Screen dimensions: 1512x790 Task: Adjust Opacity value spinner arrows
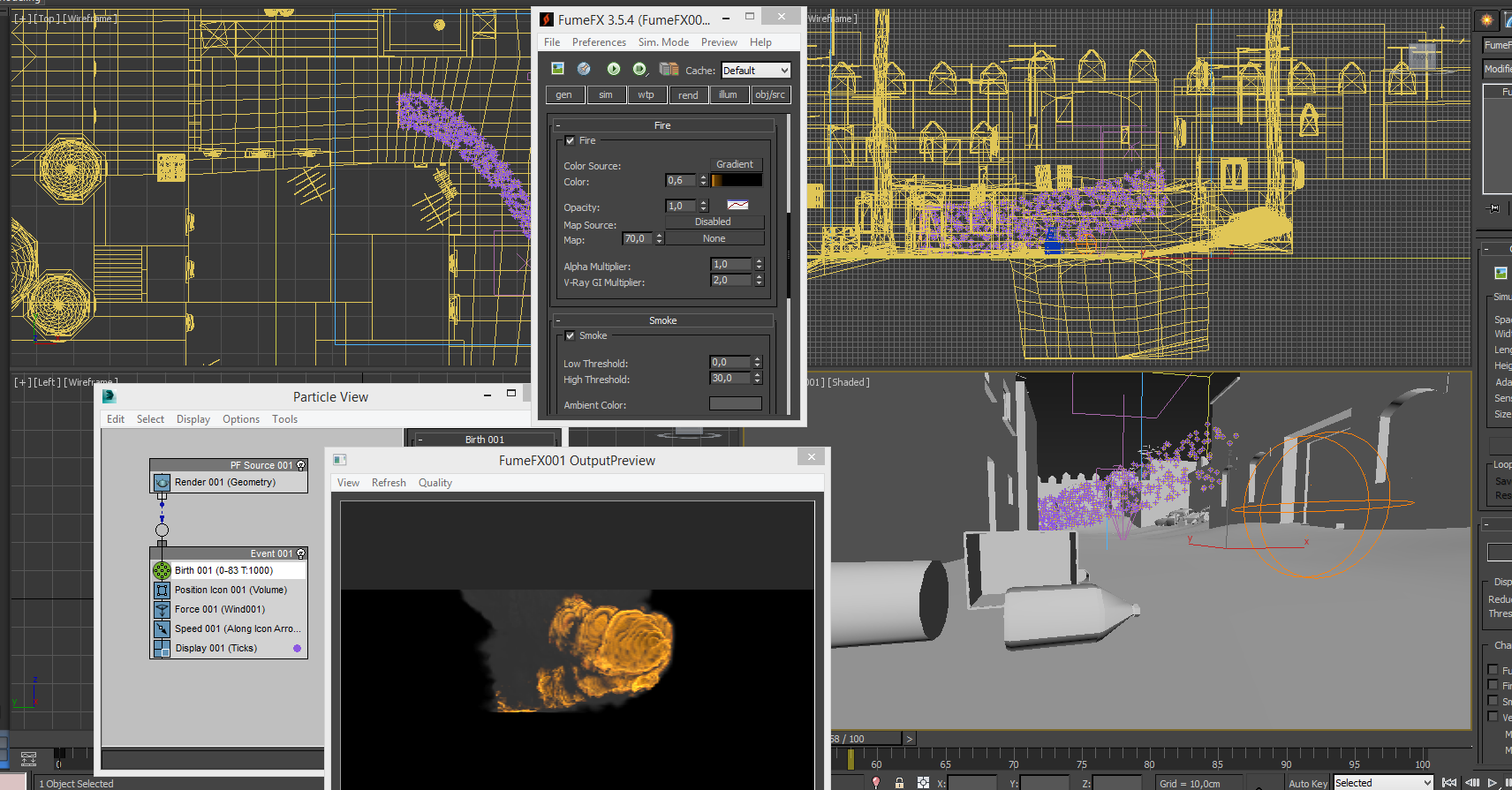tap(703, 206)
